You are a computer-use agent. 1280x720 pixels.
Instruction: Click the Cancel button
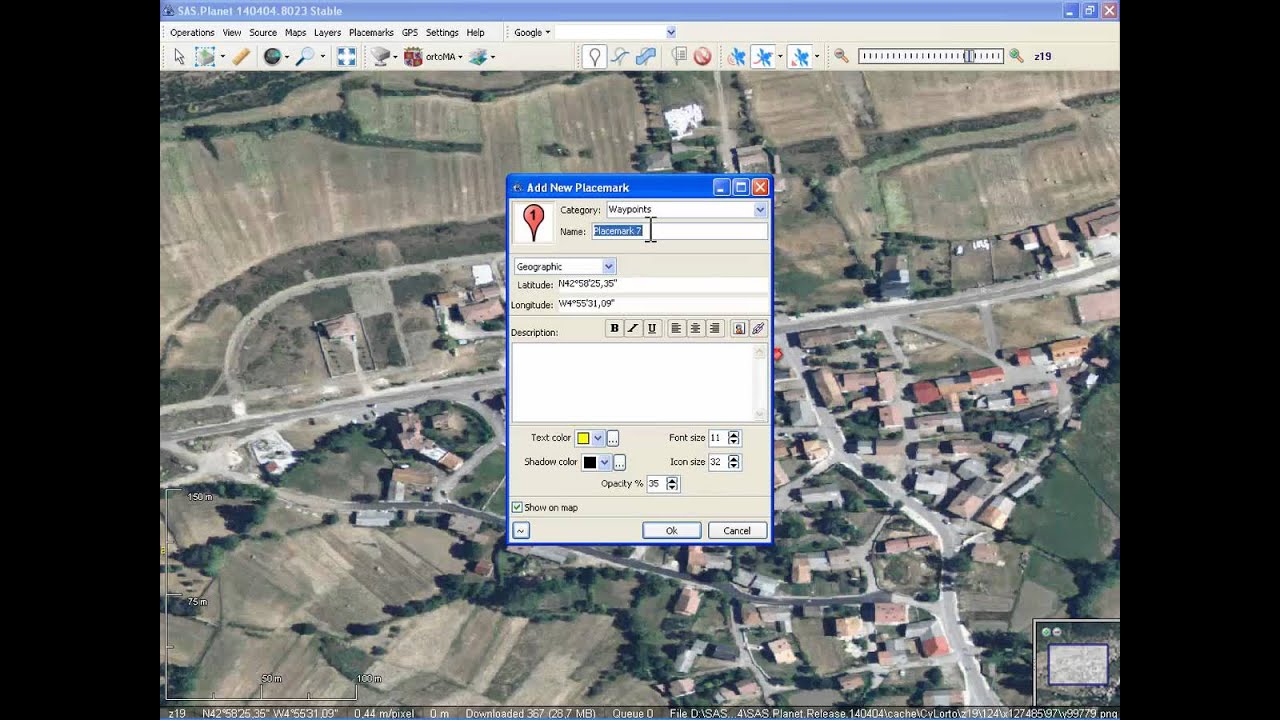(737, 531)
